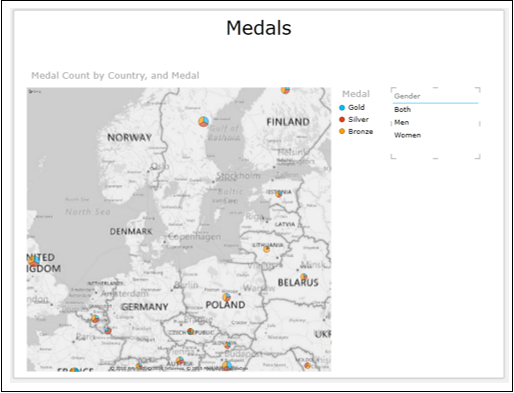Viewport: 514px width, 393px height.
Task: Select 'Both' in the Gender slicer
Action: [x=402, y=109]
